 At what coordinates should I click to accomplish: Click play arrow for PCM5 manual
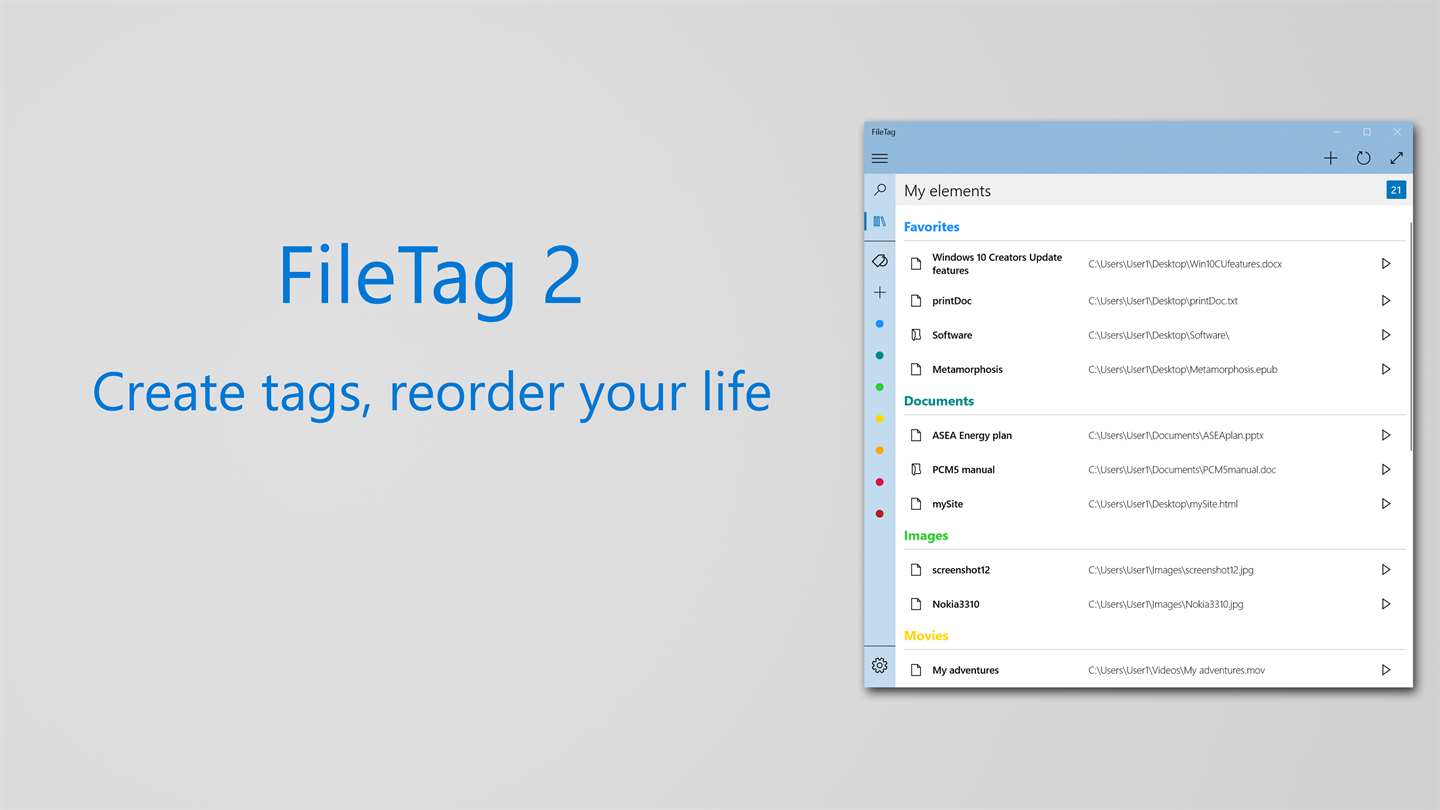click(1386, 469)
